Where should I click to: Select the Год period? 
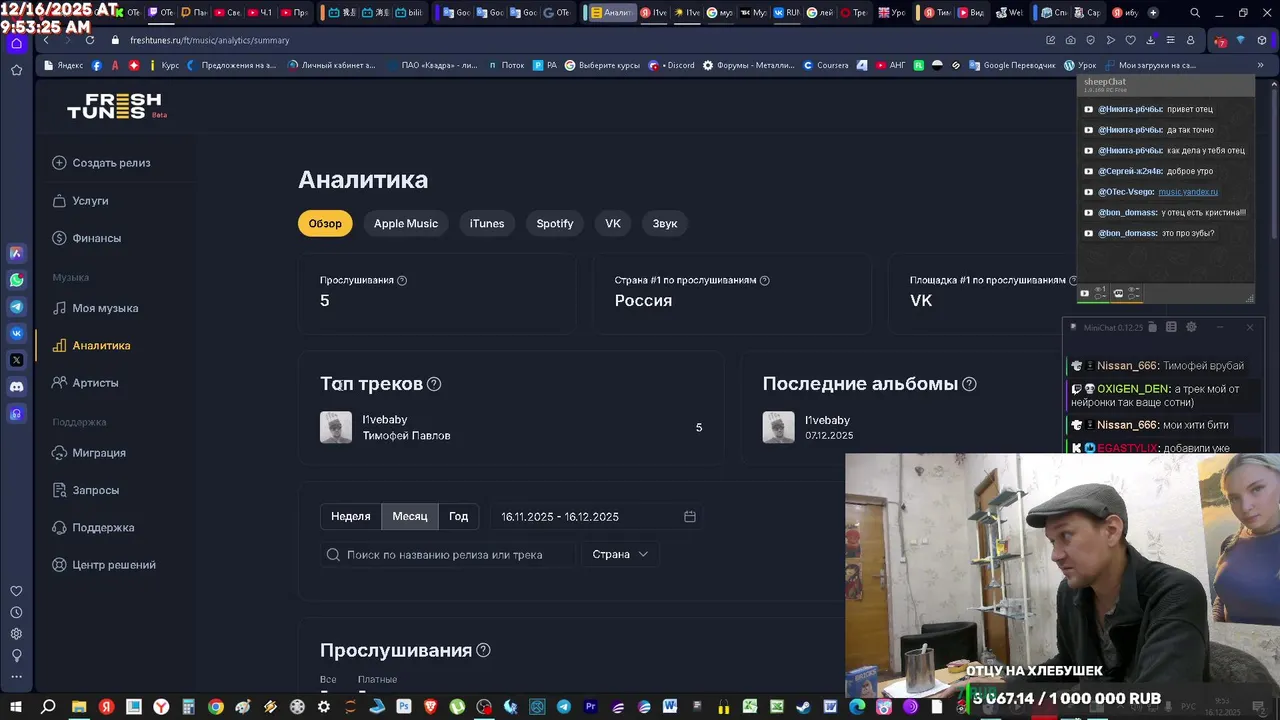pyautogui.click(x=458, y=516)
